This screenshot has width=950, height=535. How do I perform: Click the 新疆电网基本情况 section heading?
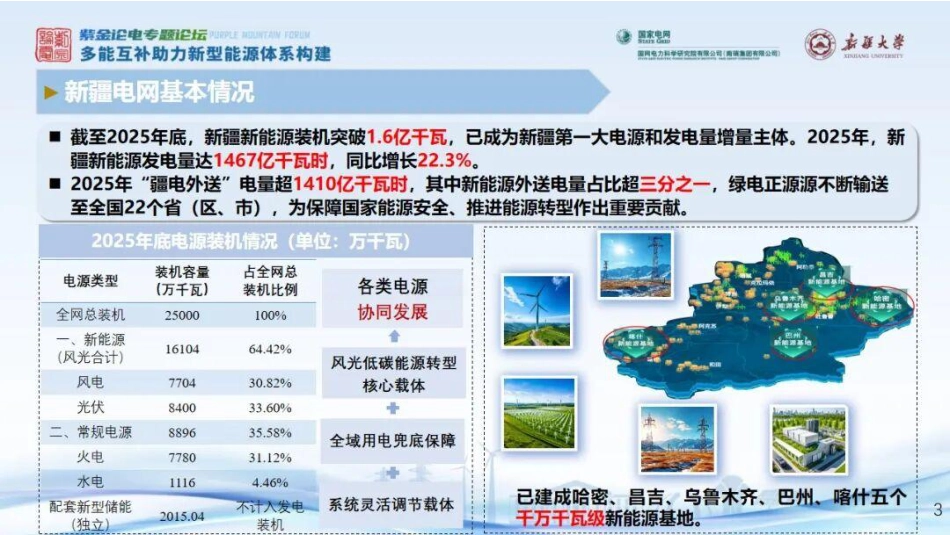point(159,92)
